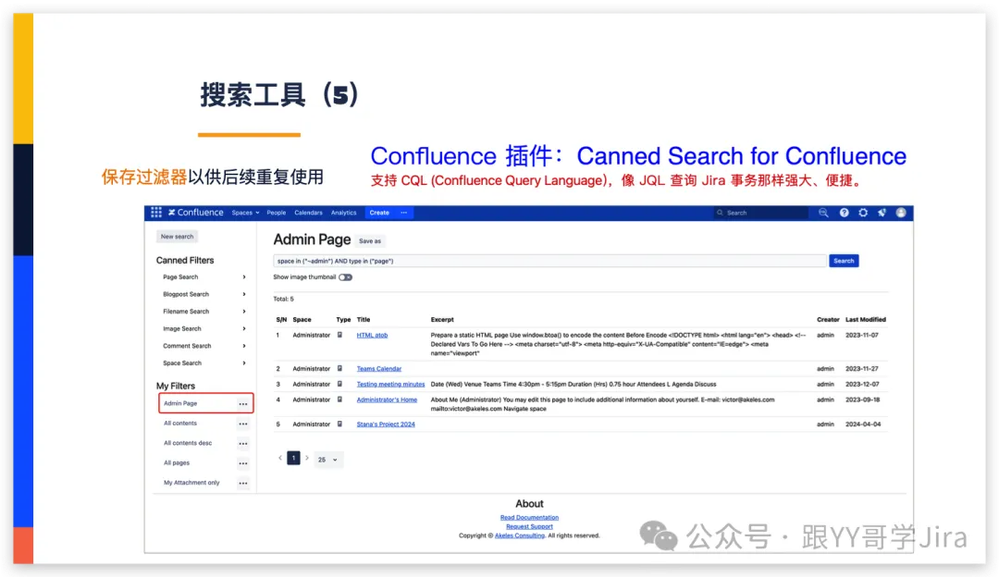Expand Image Search canned filter
Screen dimensions: 999x577
244,329
